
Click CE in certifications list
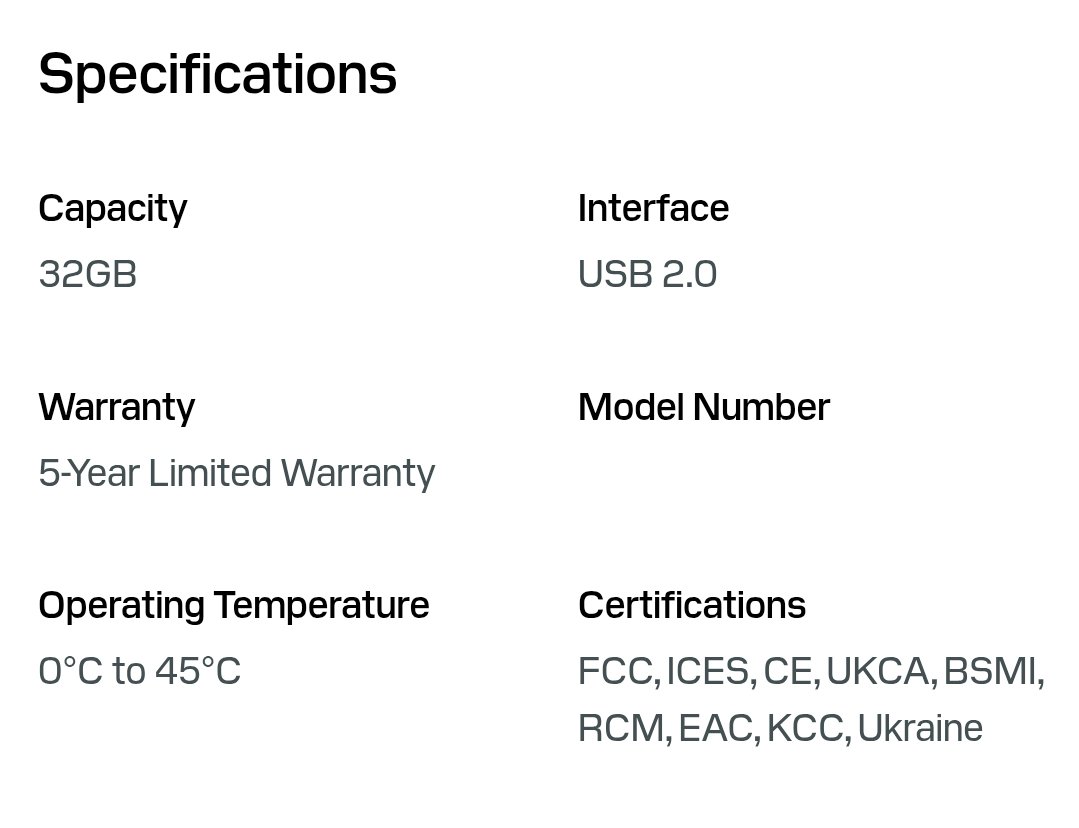click(x=787, y=671)
